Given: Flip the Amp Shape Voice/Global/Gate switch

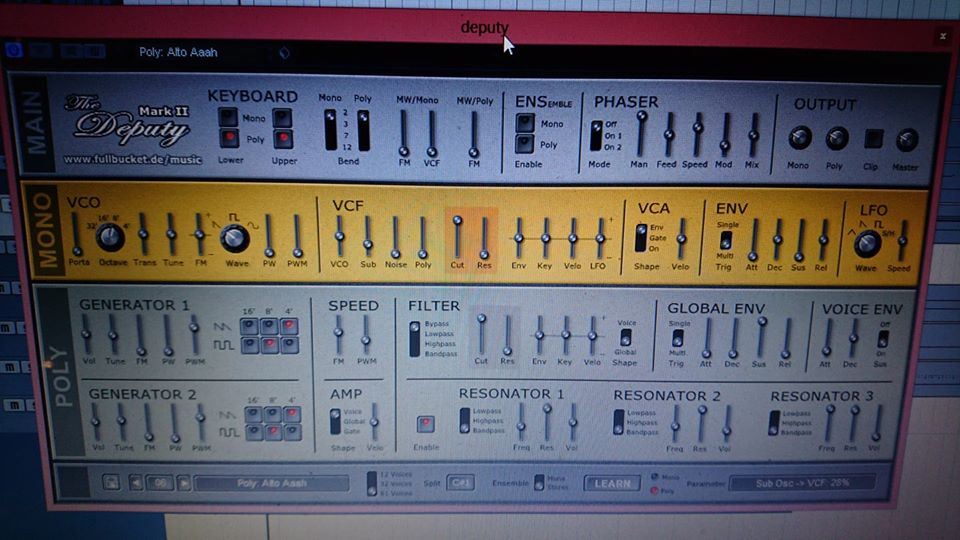Looking at the screenshot, I should [x=335, y=422].
